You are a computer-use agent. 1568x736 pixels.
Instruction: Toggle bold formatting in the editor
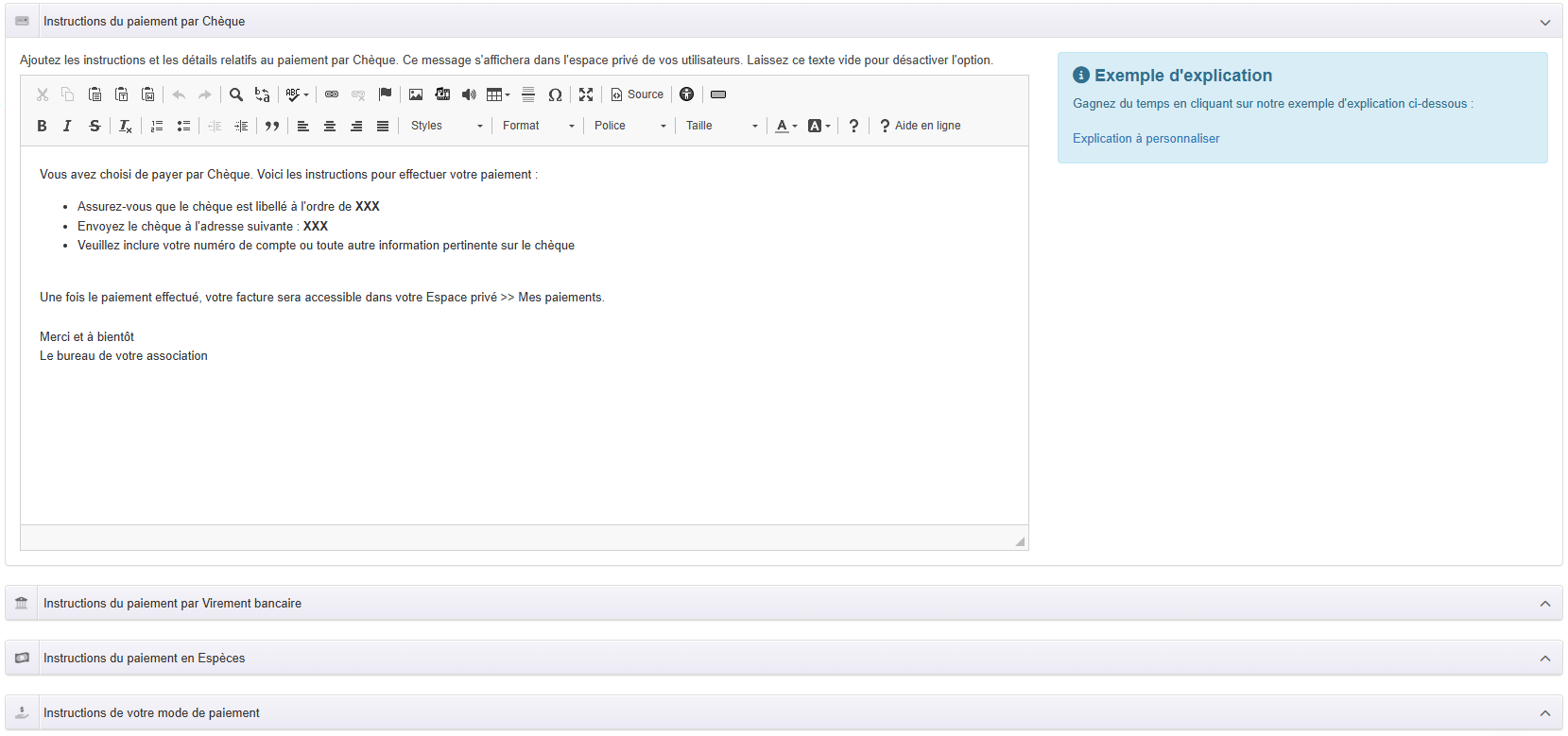[x=42, y=126]
